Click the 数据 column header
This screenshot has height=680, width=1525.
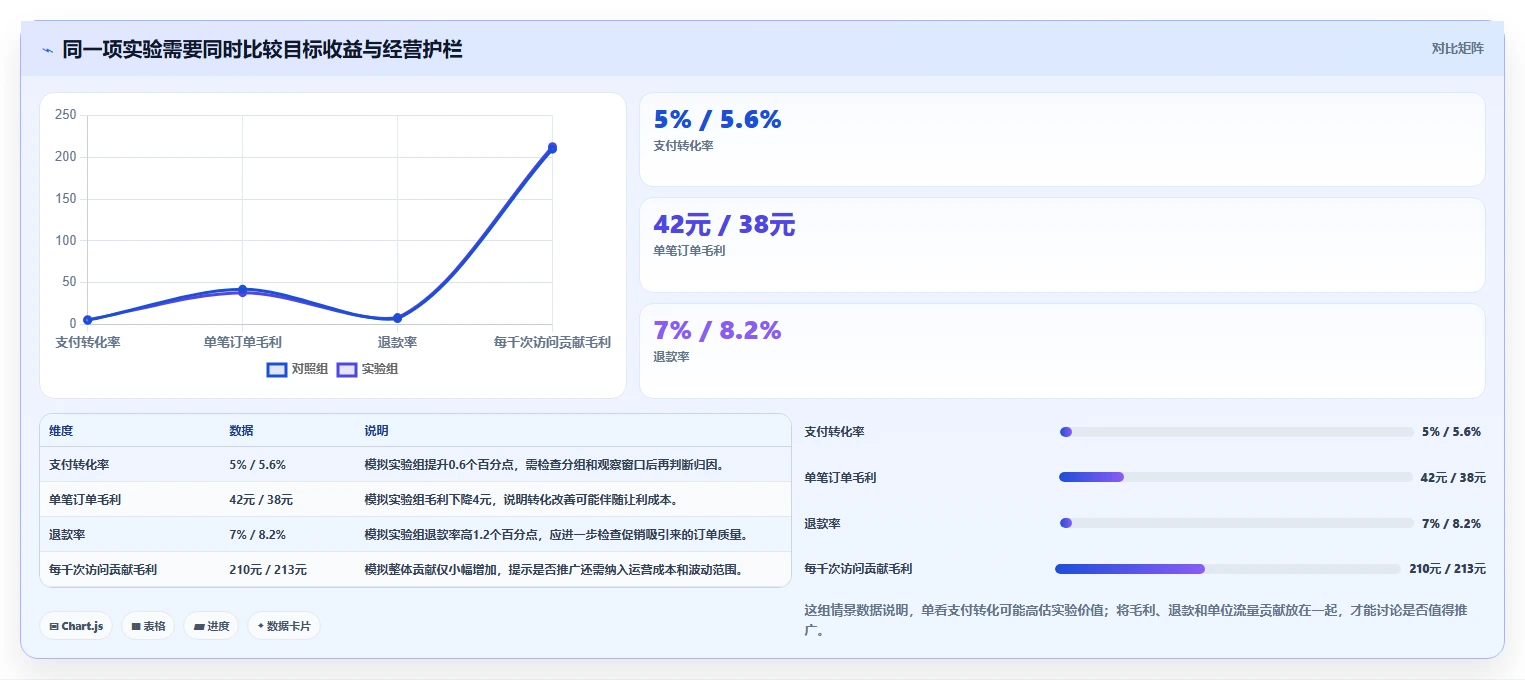pos(241,431)
